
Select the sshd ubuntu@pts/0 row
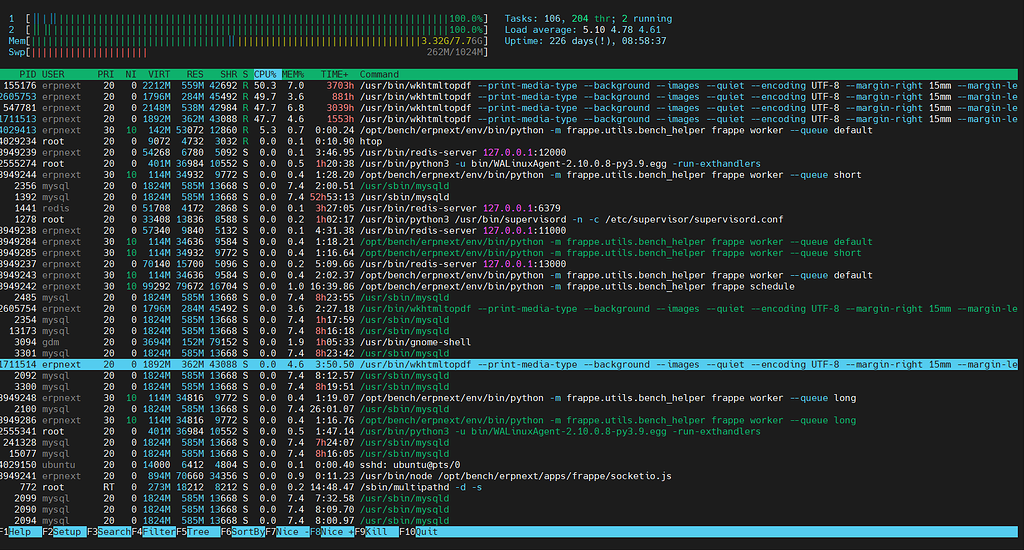pos(509,465)
